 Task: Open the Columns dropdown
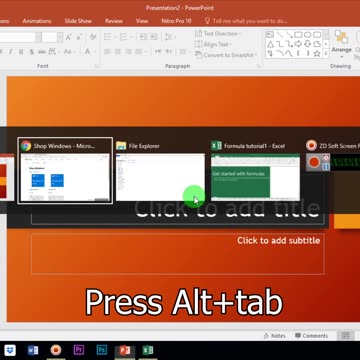click(184, 52)
